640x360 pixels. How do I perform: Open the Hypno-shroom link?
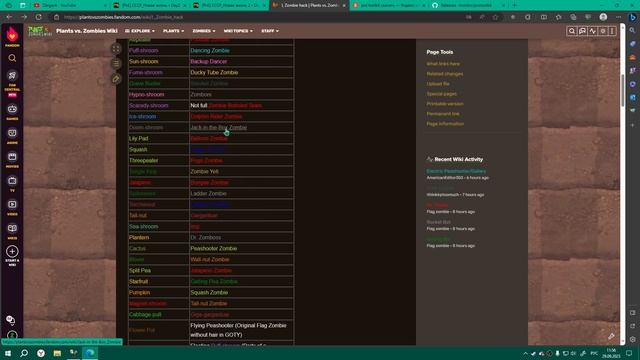pos(147,95)
